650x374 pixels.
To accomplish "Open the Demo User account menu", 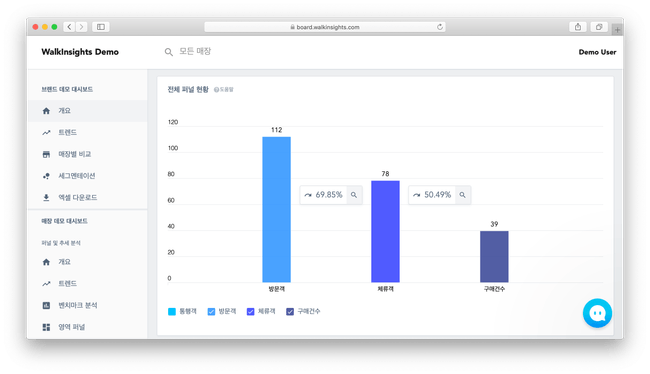I will (597, 52).
